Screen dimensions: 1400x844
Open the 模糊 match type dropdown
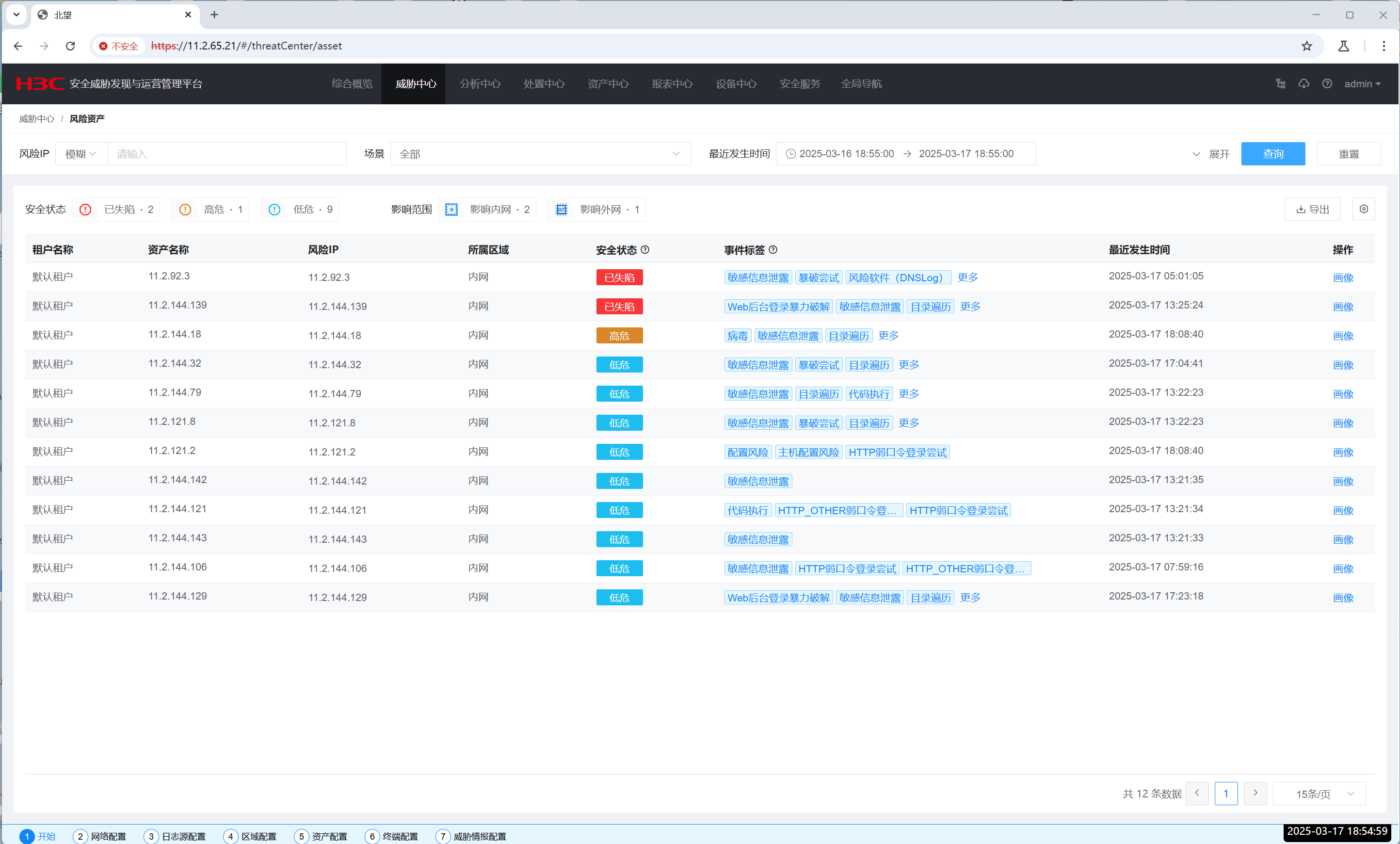(x=81, y=154)
